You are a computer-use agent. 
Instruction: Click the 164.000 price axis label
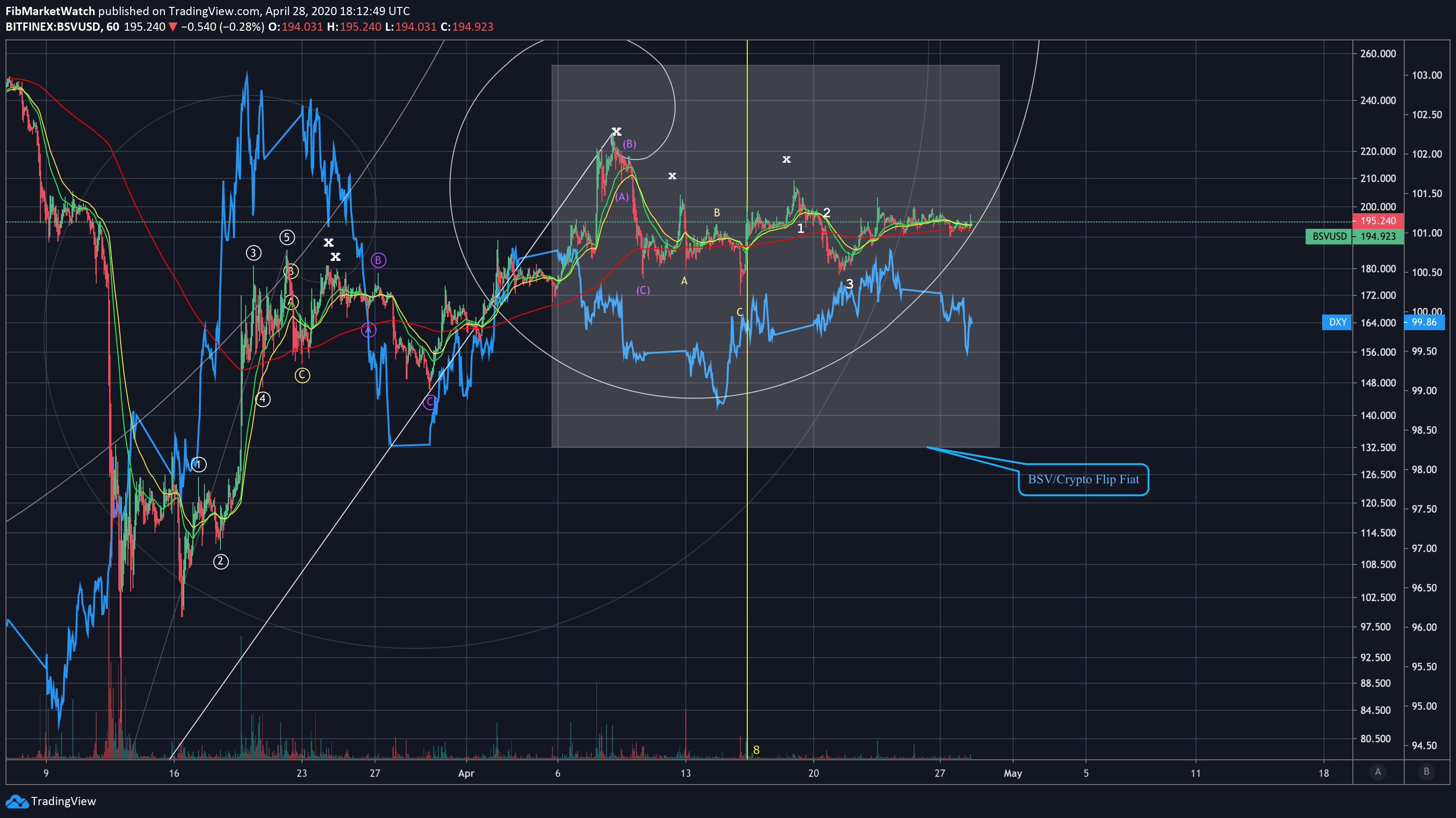click(1378, 323)
